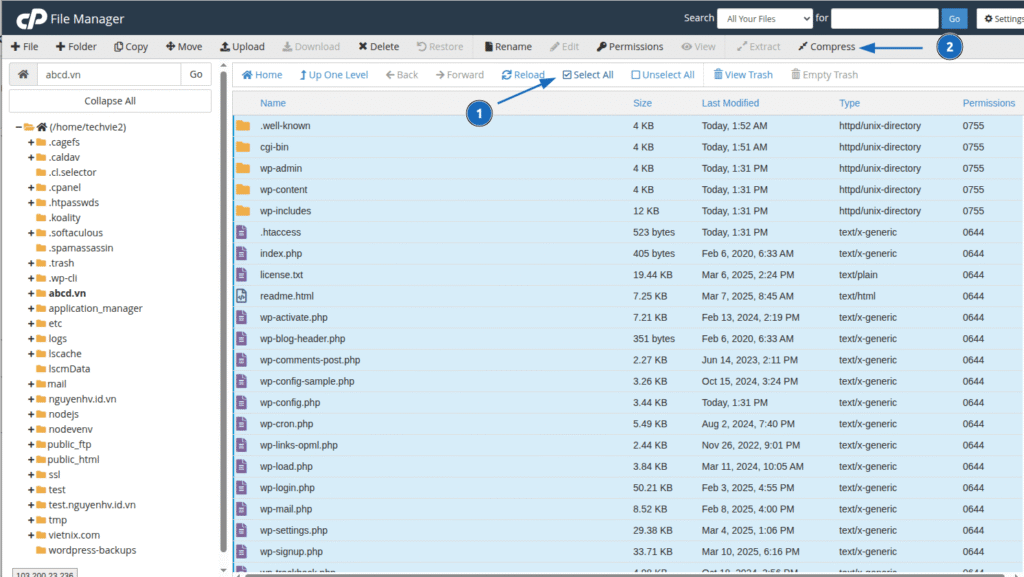Open the All Your Files search dropdown

(x=764, y=18)
